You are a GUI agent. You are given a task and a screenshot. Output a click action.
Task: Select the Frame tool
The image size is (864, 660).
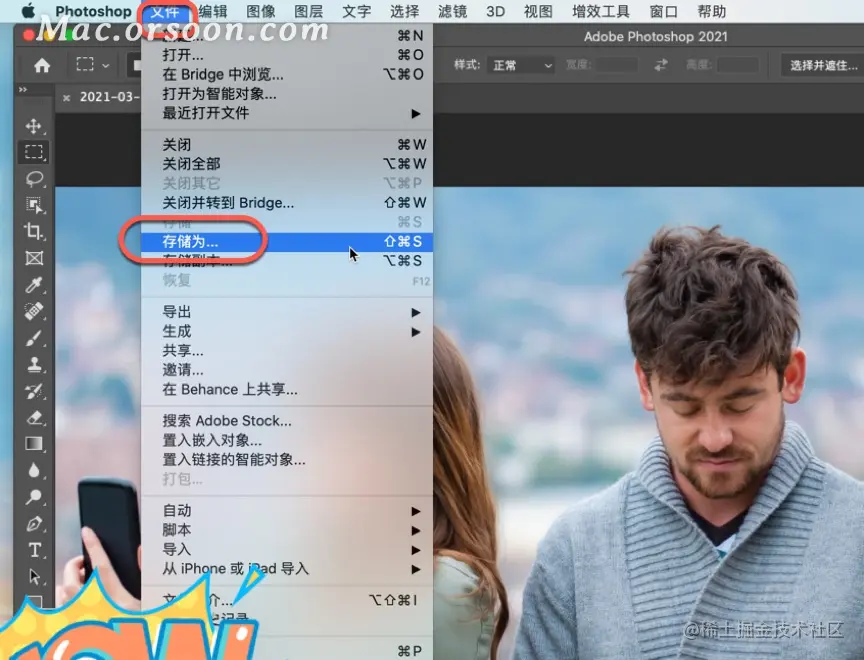pyautogui.click(x=34, y=258)
